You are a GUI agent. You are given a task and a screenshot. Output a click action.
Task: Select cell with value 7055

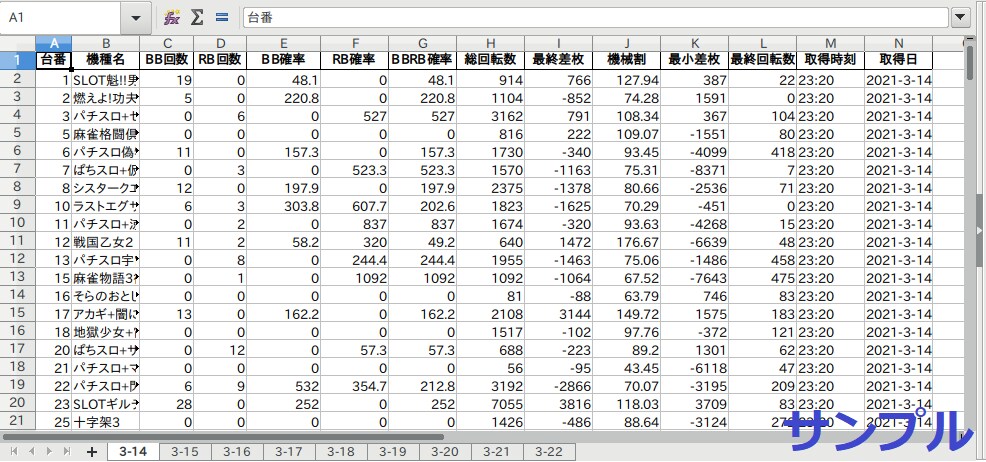[x=490, y=404]
